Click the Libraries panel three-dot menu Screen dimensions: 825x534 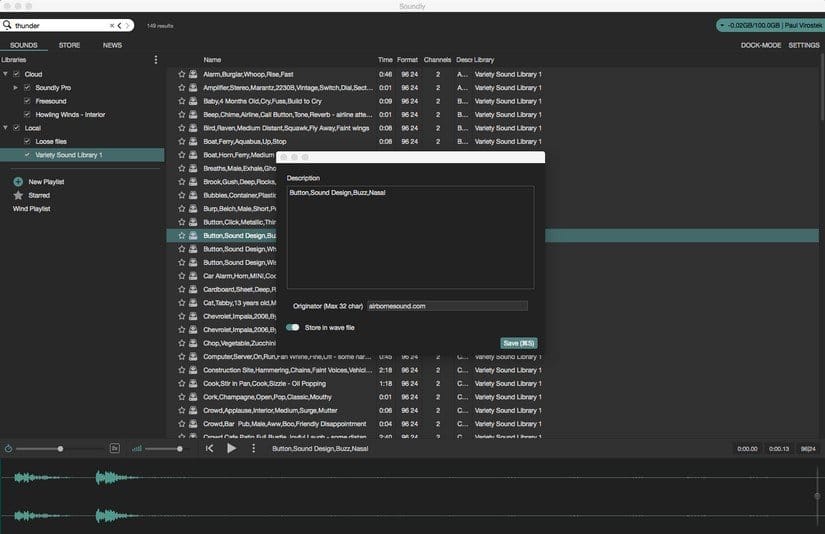(x=155, y=60)
